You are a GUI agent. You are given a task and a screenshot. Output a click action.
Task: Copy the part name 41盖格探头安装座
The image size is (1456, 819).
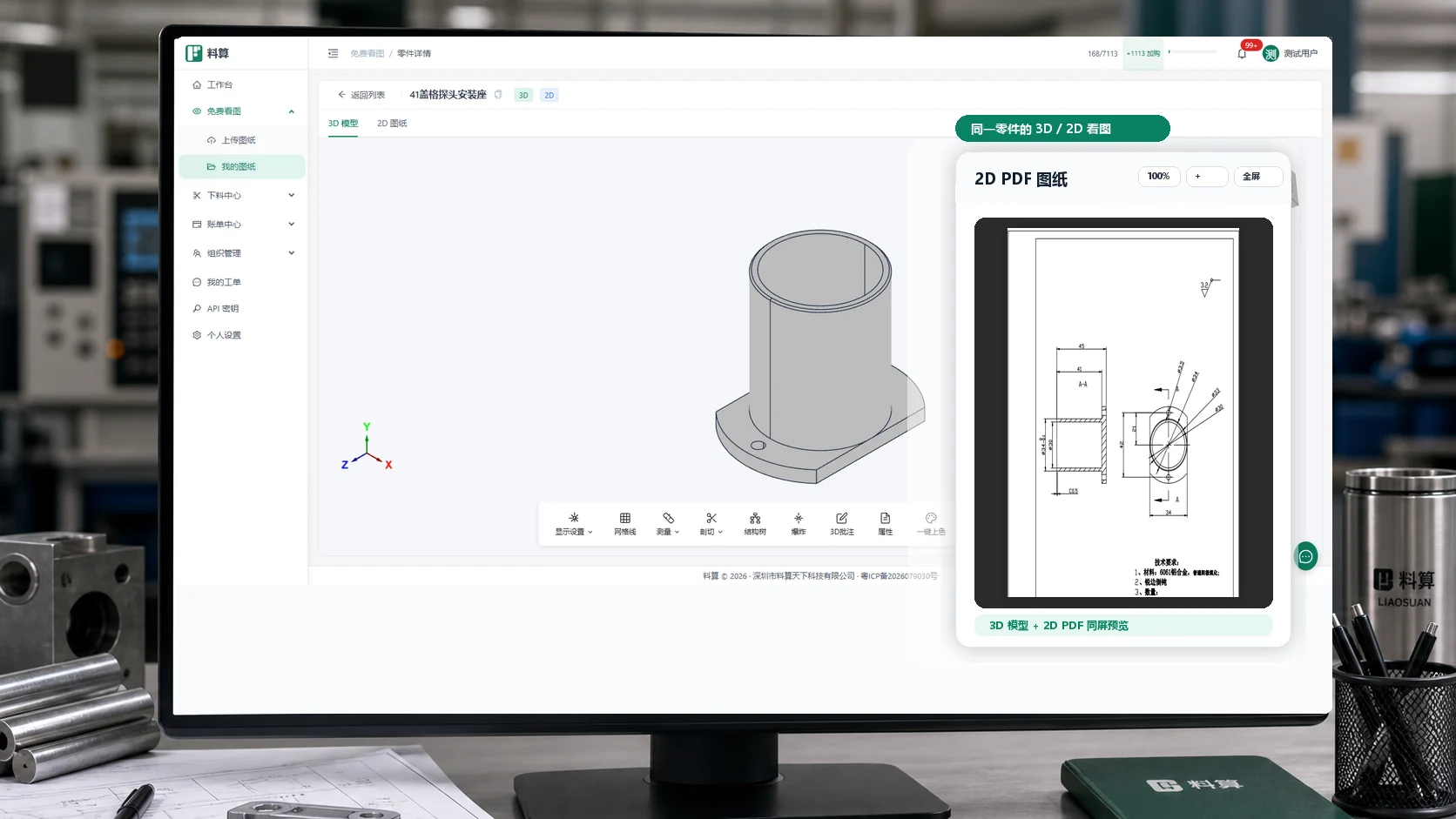[x=498, y=95]
